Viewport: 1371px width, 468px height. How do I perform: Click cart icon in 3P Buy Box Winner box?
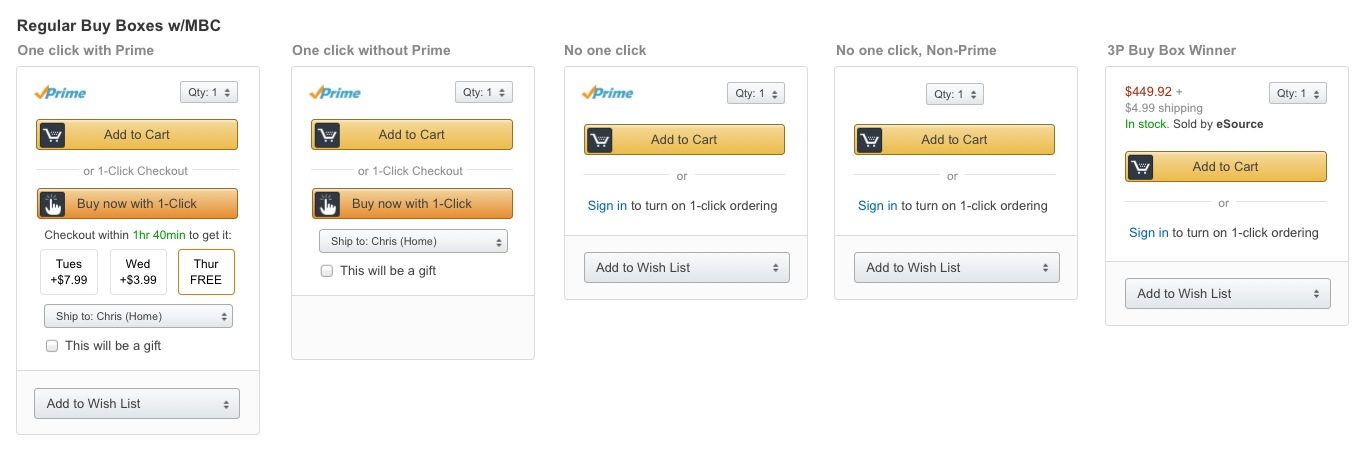1141,167
